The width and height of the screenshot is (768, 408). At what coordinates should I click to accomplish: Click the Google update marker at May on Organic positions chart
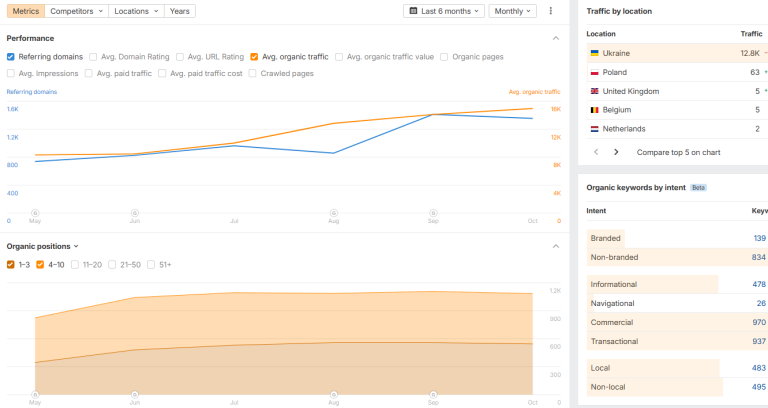click(x=35, y=394)
